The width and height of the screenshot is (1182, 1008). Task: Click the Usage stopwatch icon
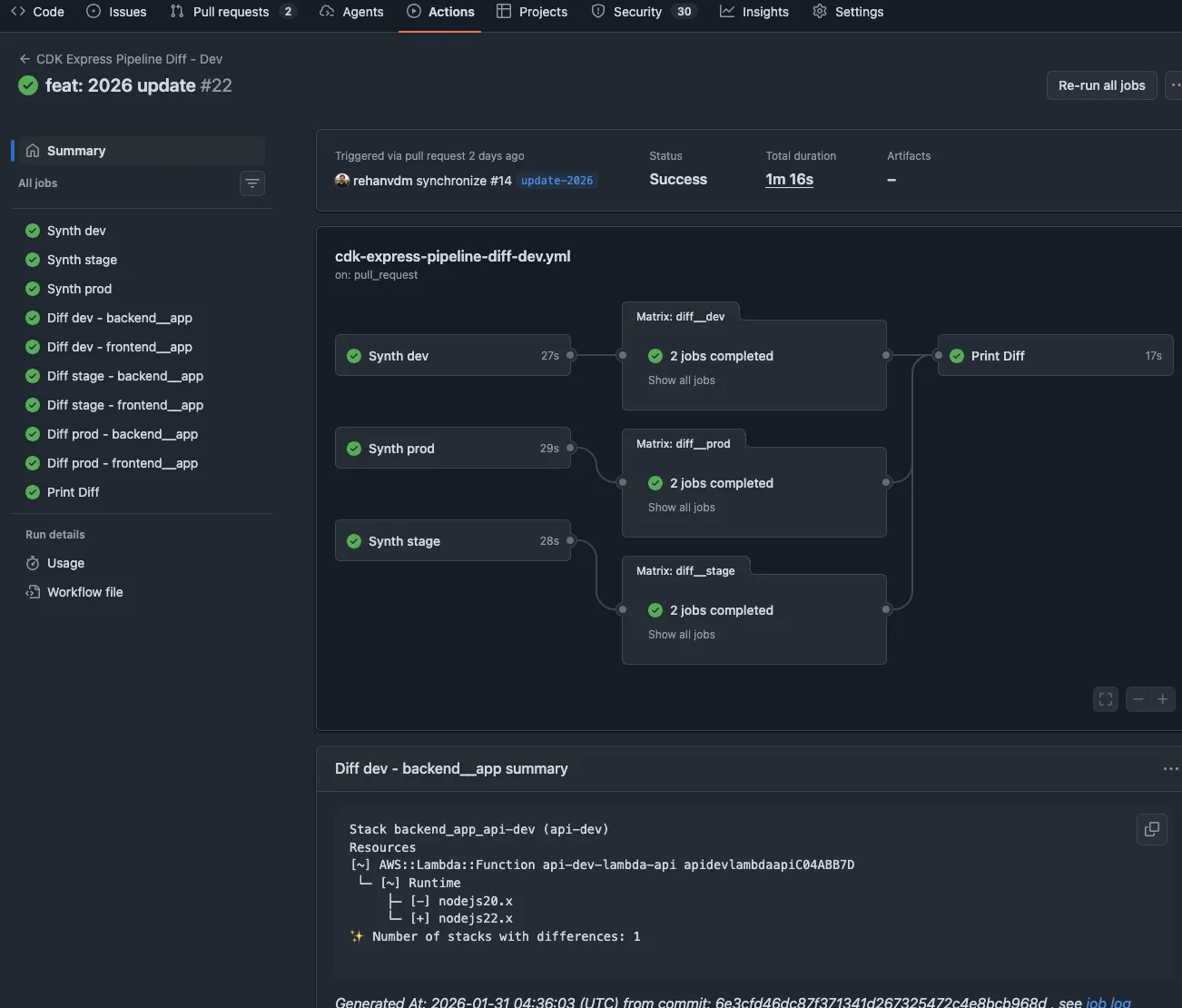pos(31,563)
